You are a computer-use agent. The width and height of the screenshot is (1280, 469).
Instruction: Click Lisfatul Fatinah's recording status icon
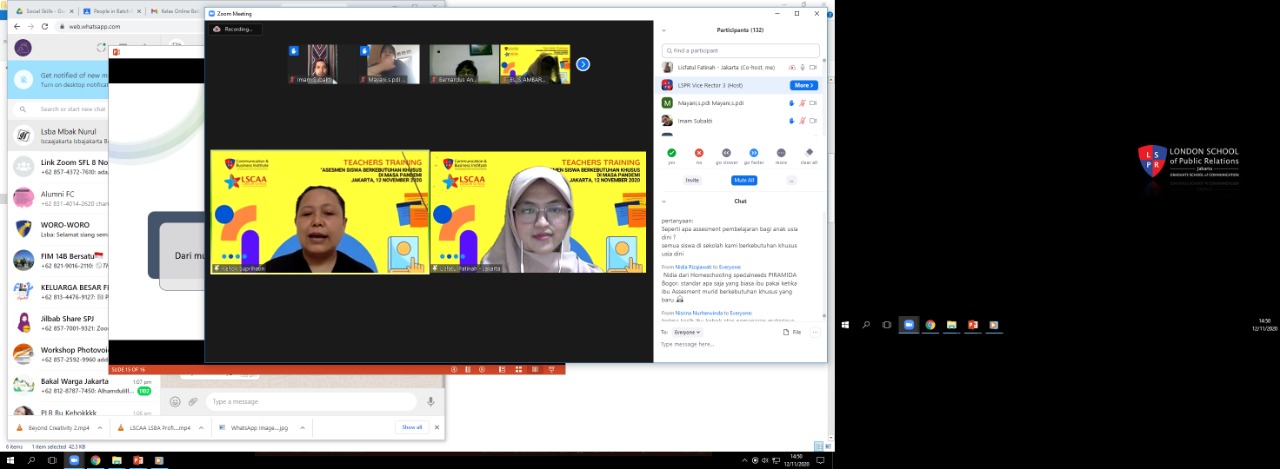pyautogui.click(x=791, y=67)
